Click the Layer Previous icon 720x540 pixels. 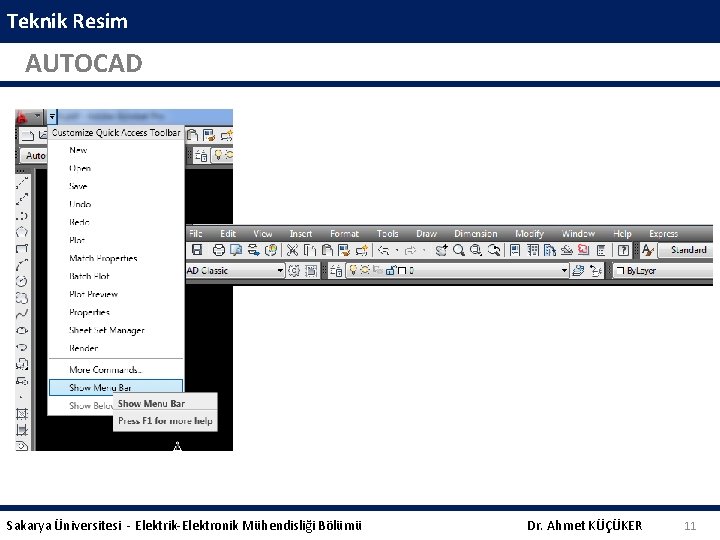point(596,271)
